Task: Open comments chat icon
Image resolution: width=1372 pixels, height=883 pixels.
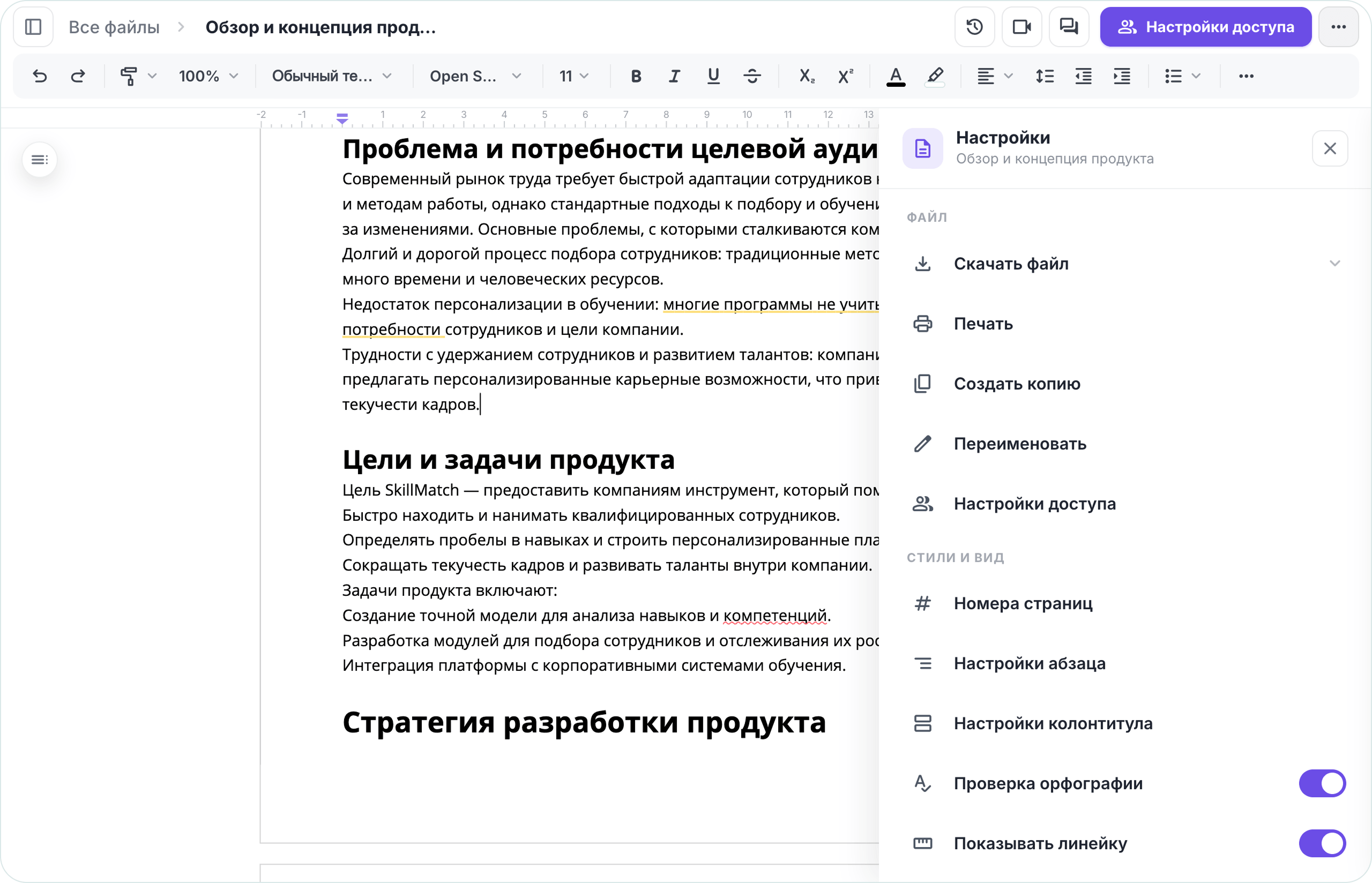Action: tap(1069, 27)
